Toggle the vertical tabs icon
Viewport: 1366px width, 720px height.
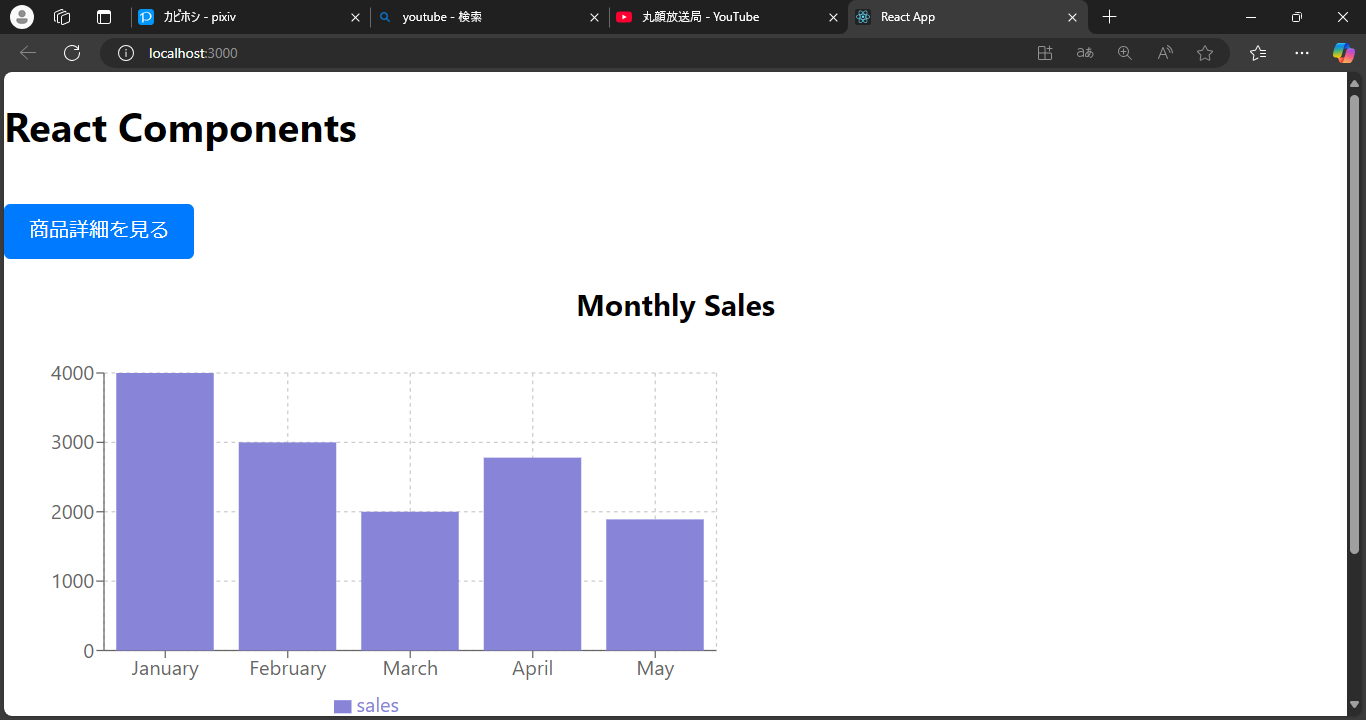pyautogui.click(x=104, y=17)
